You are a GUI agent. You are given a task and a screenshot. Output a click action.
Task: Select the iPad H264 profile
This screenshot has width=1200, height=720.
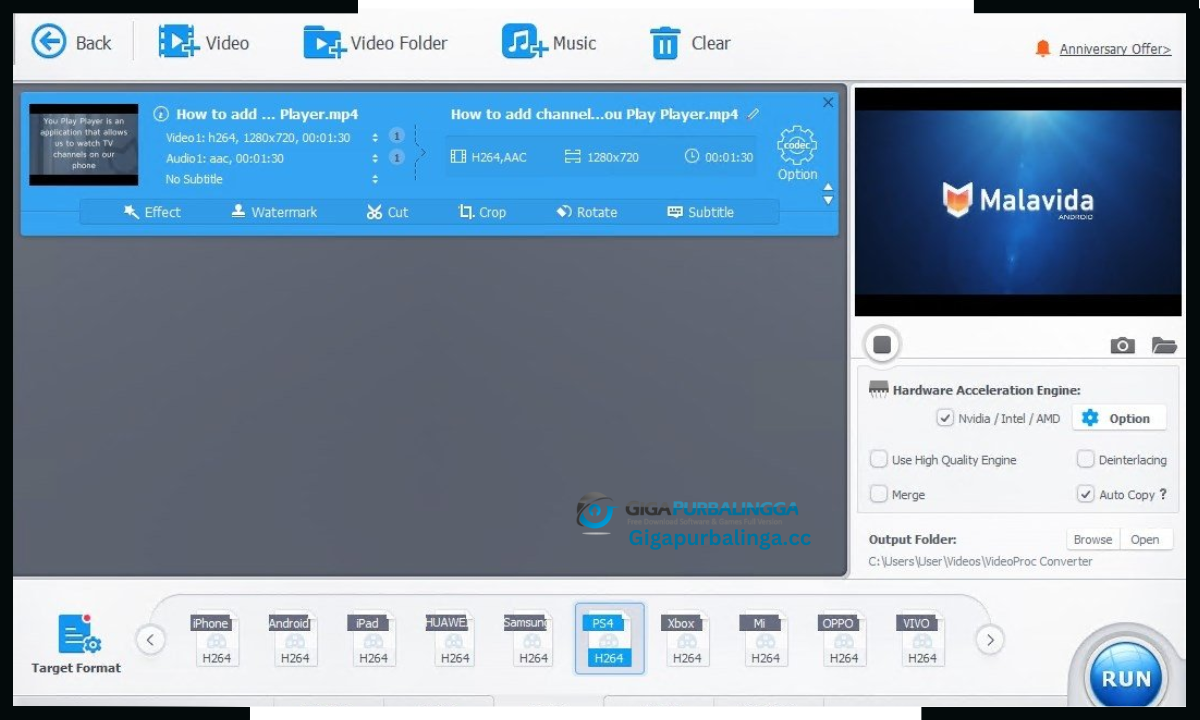pyautogui.click(x=371, y=638)
